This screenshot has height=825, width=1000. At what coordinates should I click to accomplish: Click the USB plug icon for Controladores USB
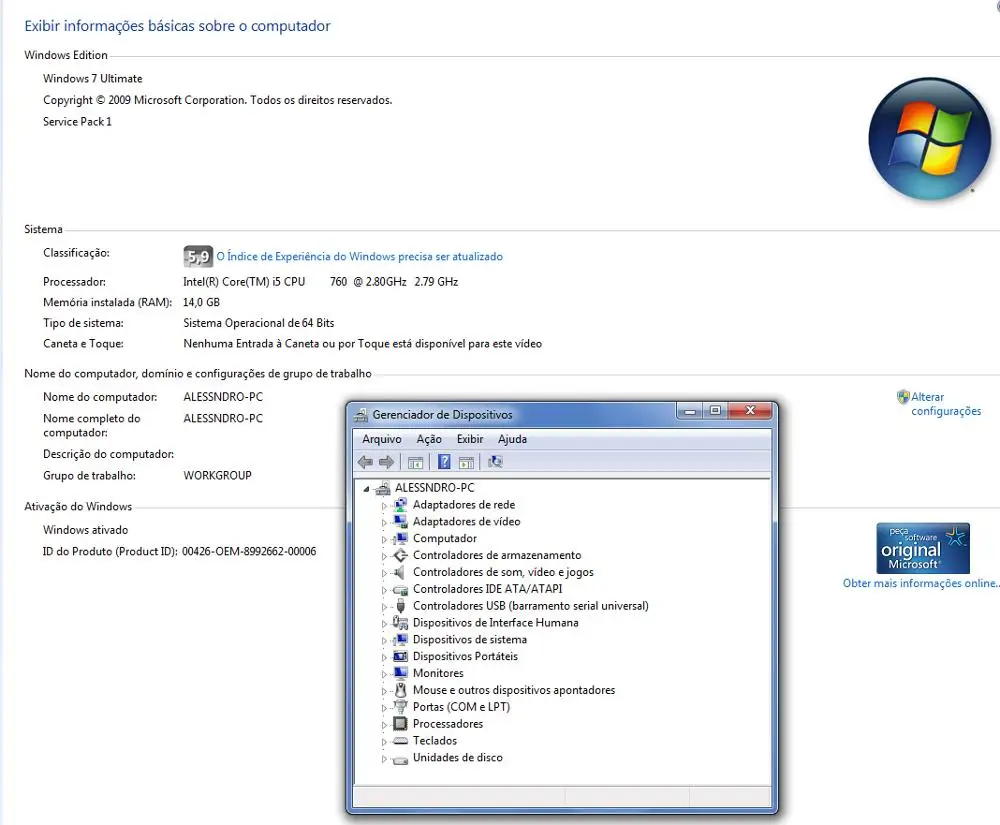(x=401, y=606)
